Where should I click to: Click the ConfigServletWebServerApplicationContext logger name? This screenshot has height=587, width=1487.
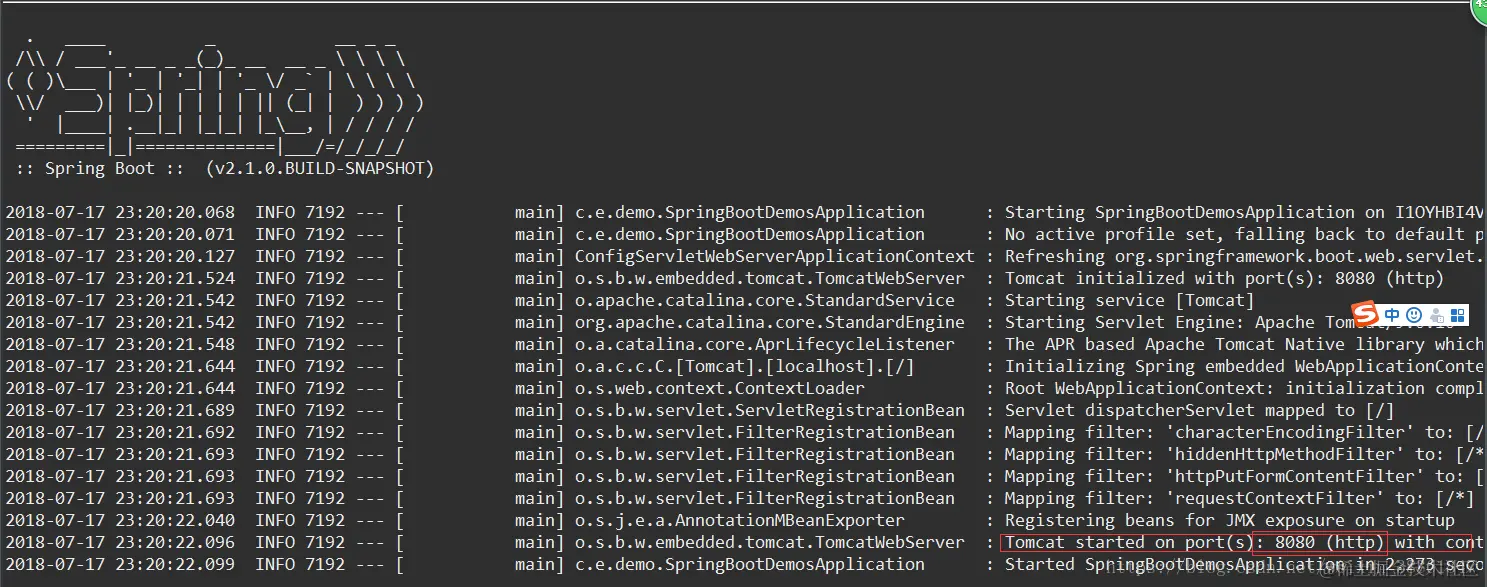pos(774,256)
